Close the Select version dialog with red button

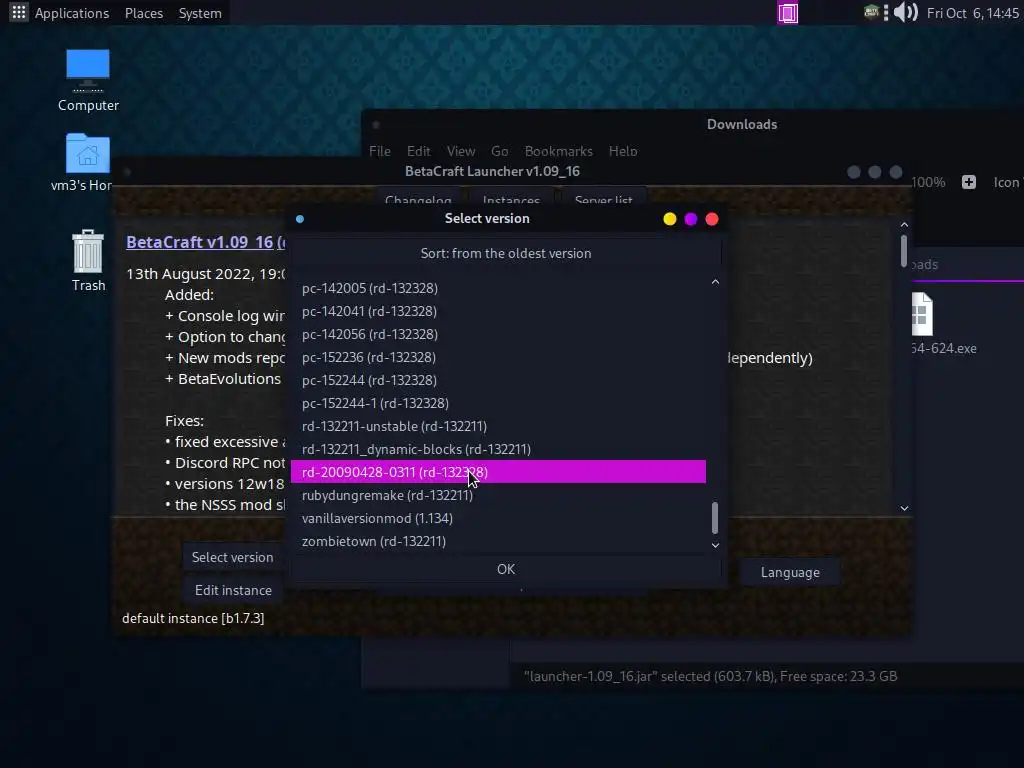click(x=712, y=219)
